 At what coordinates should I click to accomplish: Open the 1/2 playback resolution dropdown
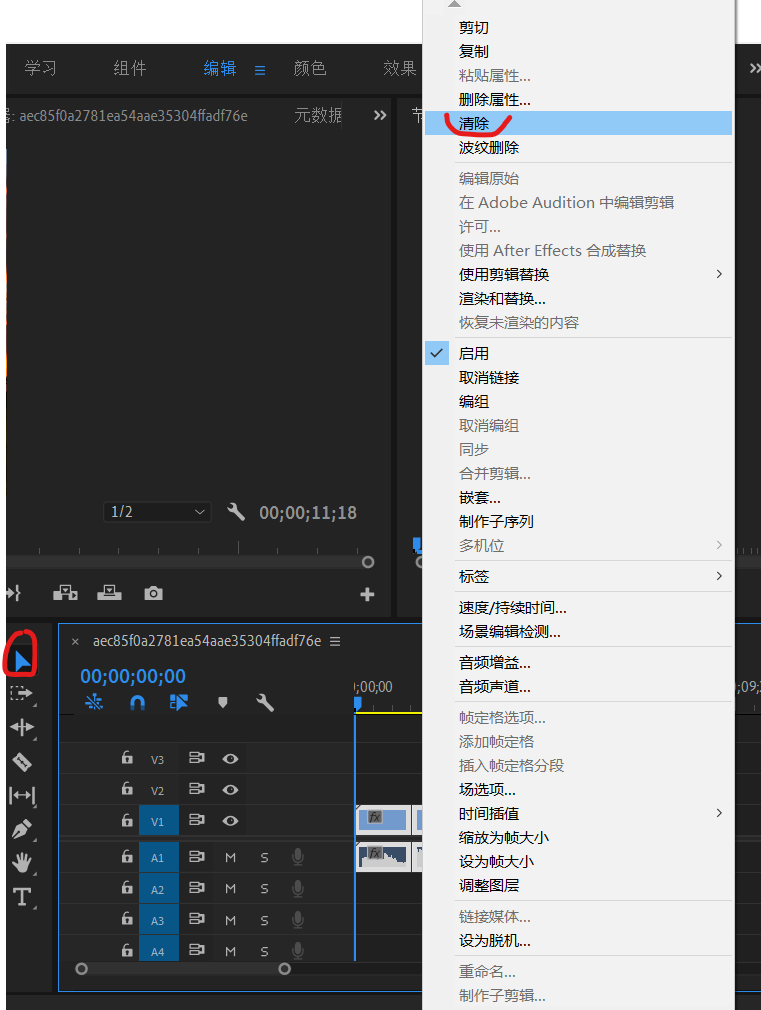[x=157, y=512]
